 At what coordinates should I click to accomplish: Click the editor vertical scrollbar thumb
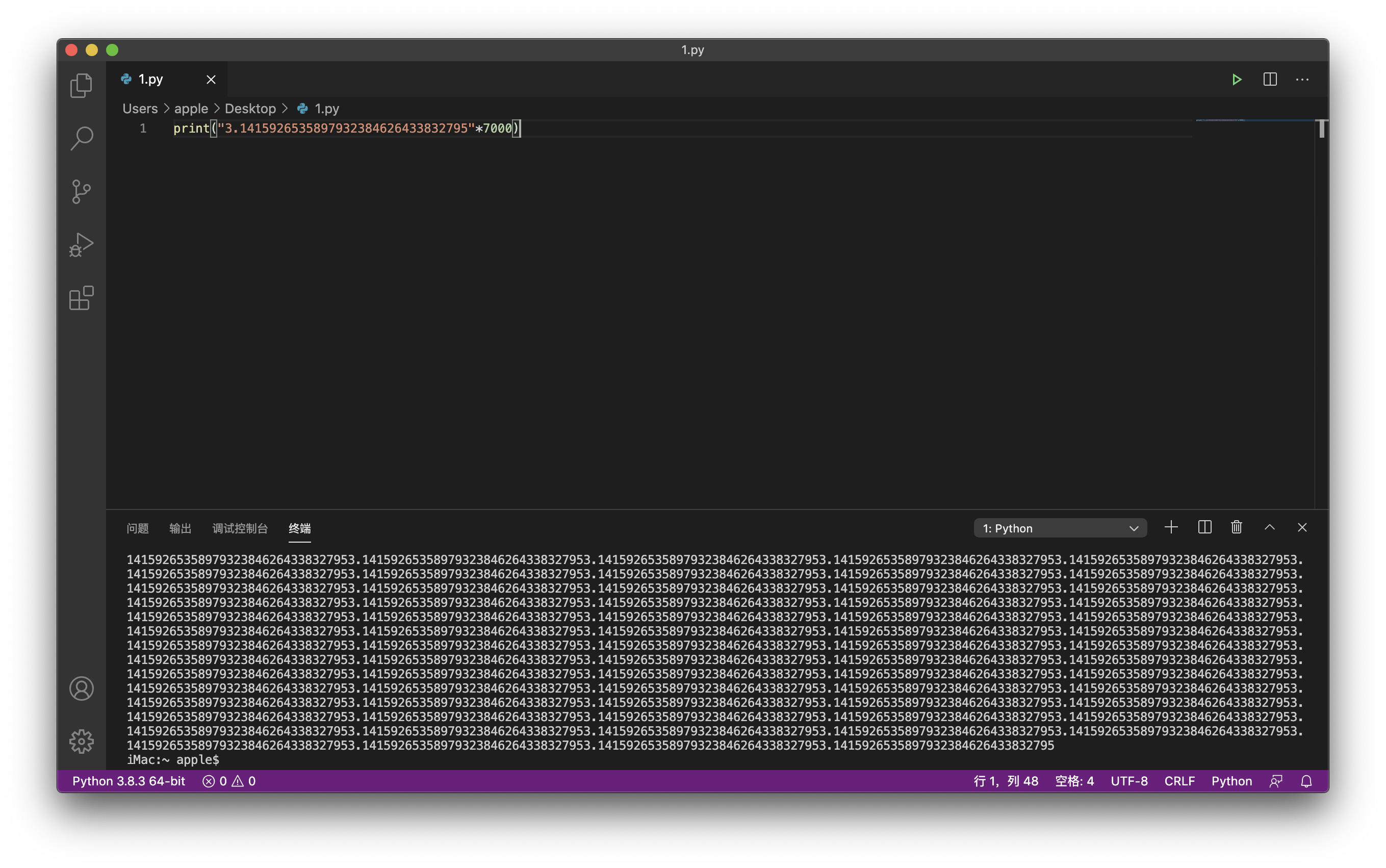tap(1321, 128)
